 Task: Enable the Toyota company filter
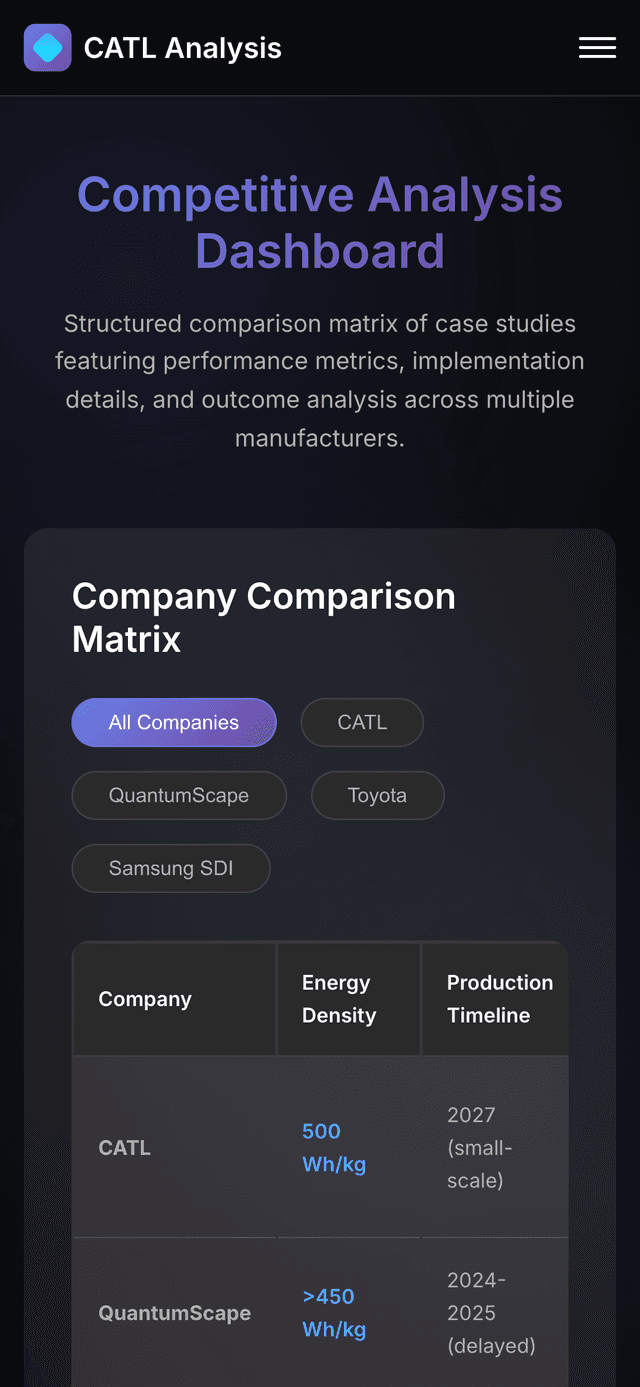point(377,795)
